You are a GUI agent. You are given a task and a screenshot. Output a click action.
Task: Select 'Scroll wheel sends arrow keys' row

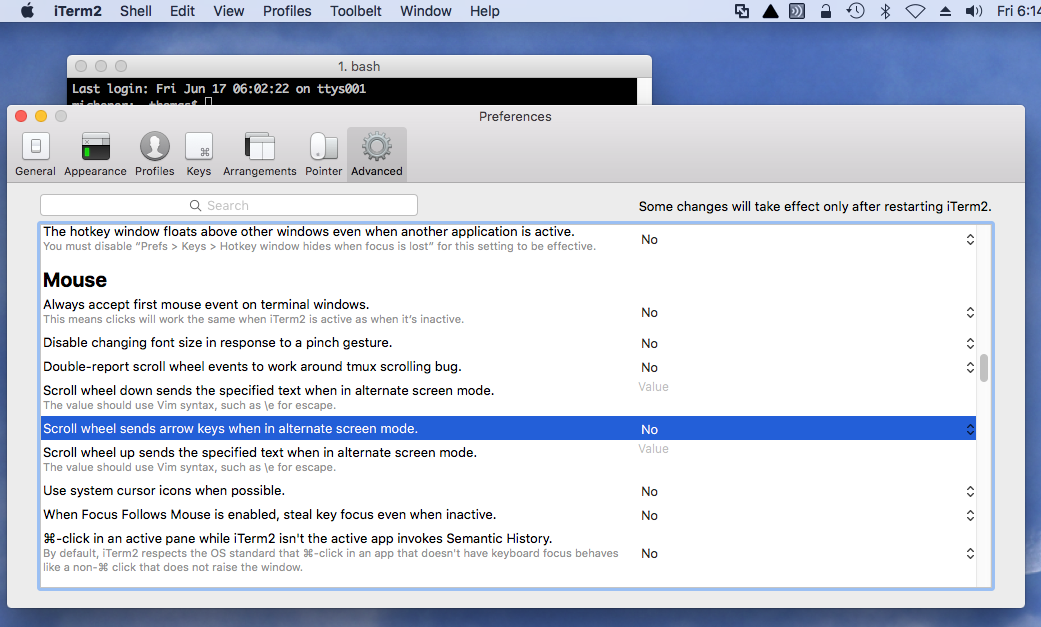point(509,428)
